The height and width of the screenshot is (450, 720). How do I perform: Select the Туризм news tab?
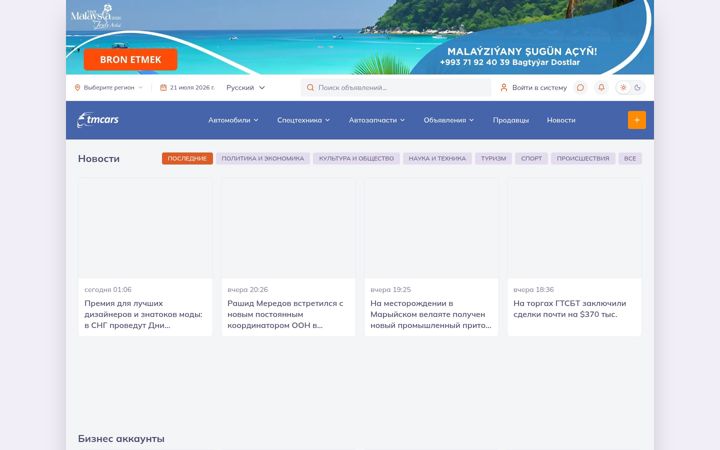(x=494, y=158)
